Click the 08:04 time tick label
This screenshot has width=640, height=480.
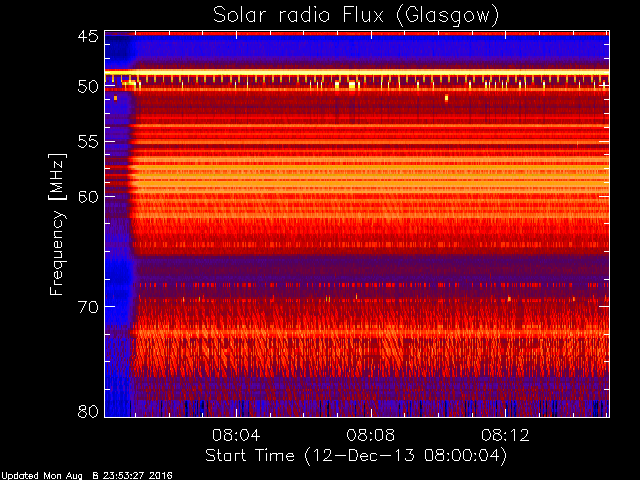236,435
